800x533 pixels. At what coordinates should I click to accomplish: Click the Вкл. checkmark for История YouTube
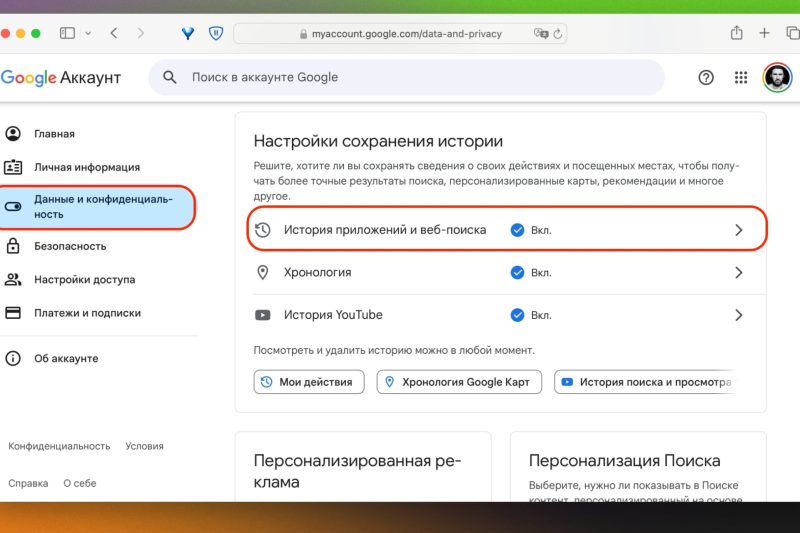click(x=517, y=315)
